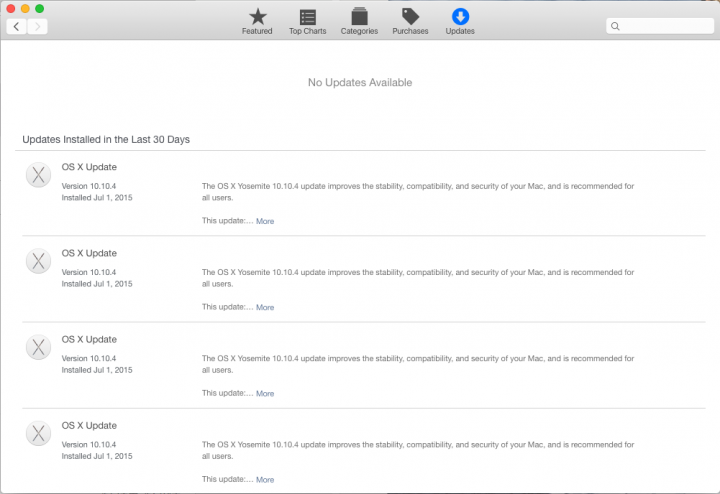720x494 pixels.
Task: Click More link in second OS X Update
Action: click(x=265, y=308)
